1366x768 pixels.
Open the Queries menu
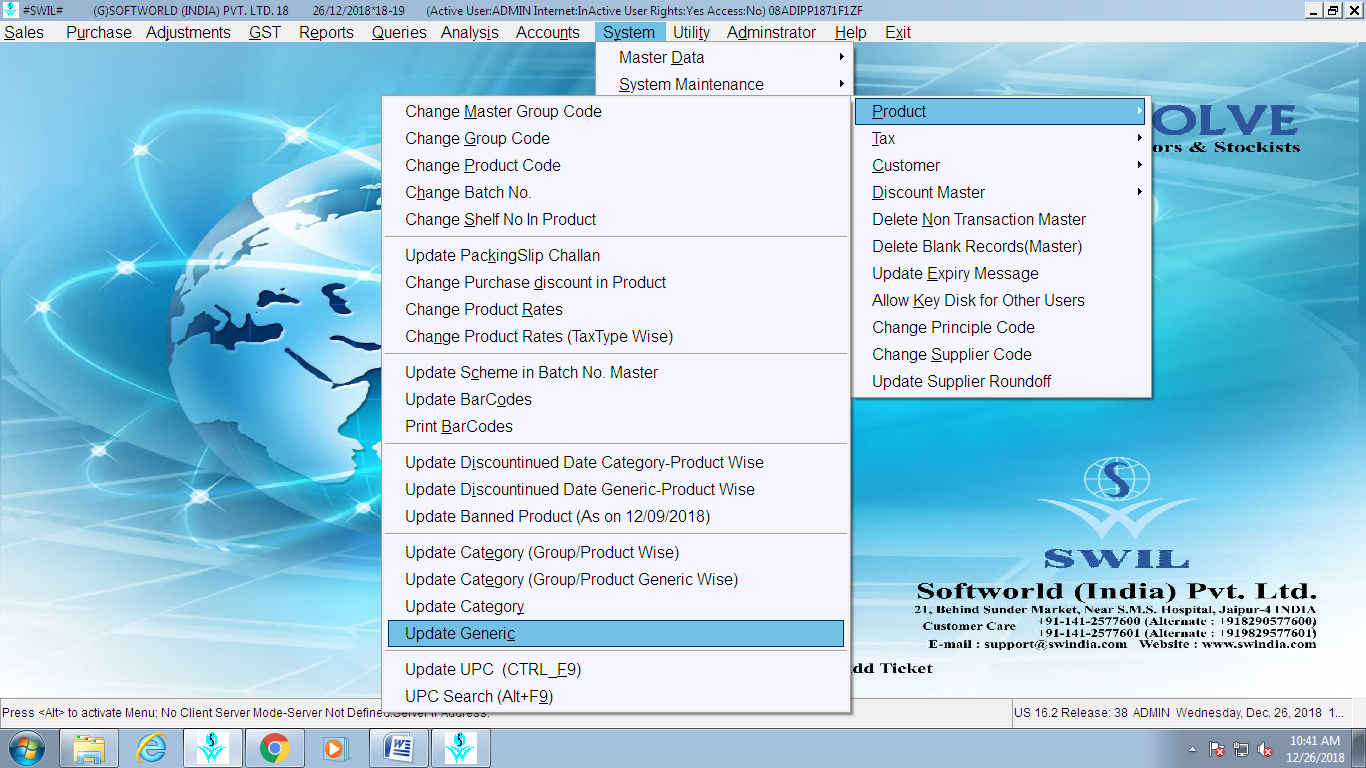[x=400, y=32]
